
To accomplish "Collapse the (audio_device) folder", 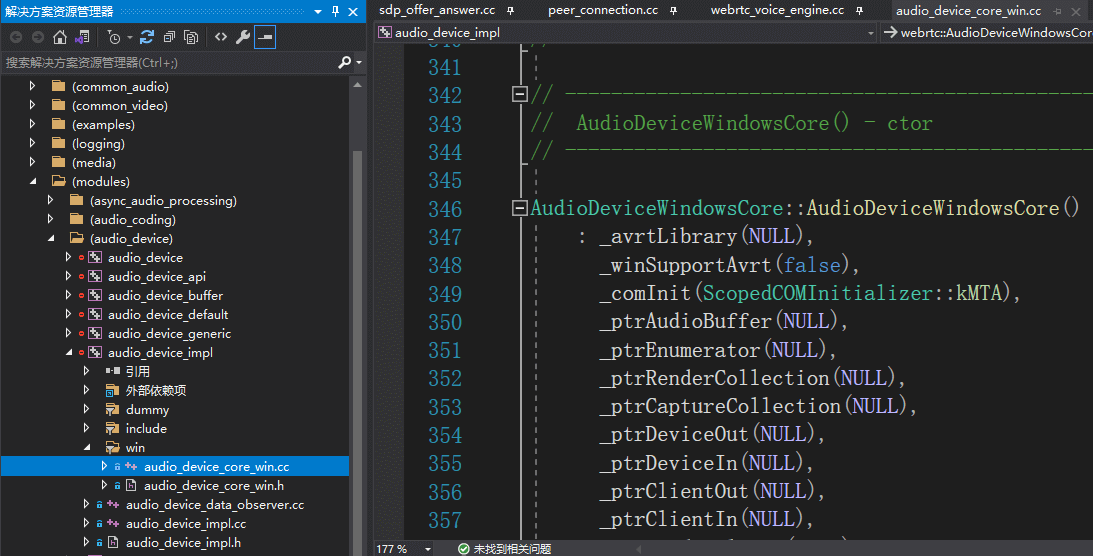I will (51, 238).
